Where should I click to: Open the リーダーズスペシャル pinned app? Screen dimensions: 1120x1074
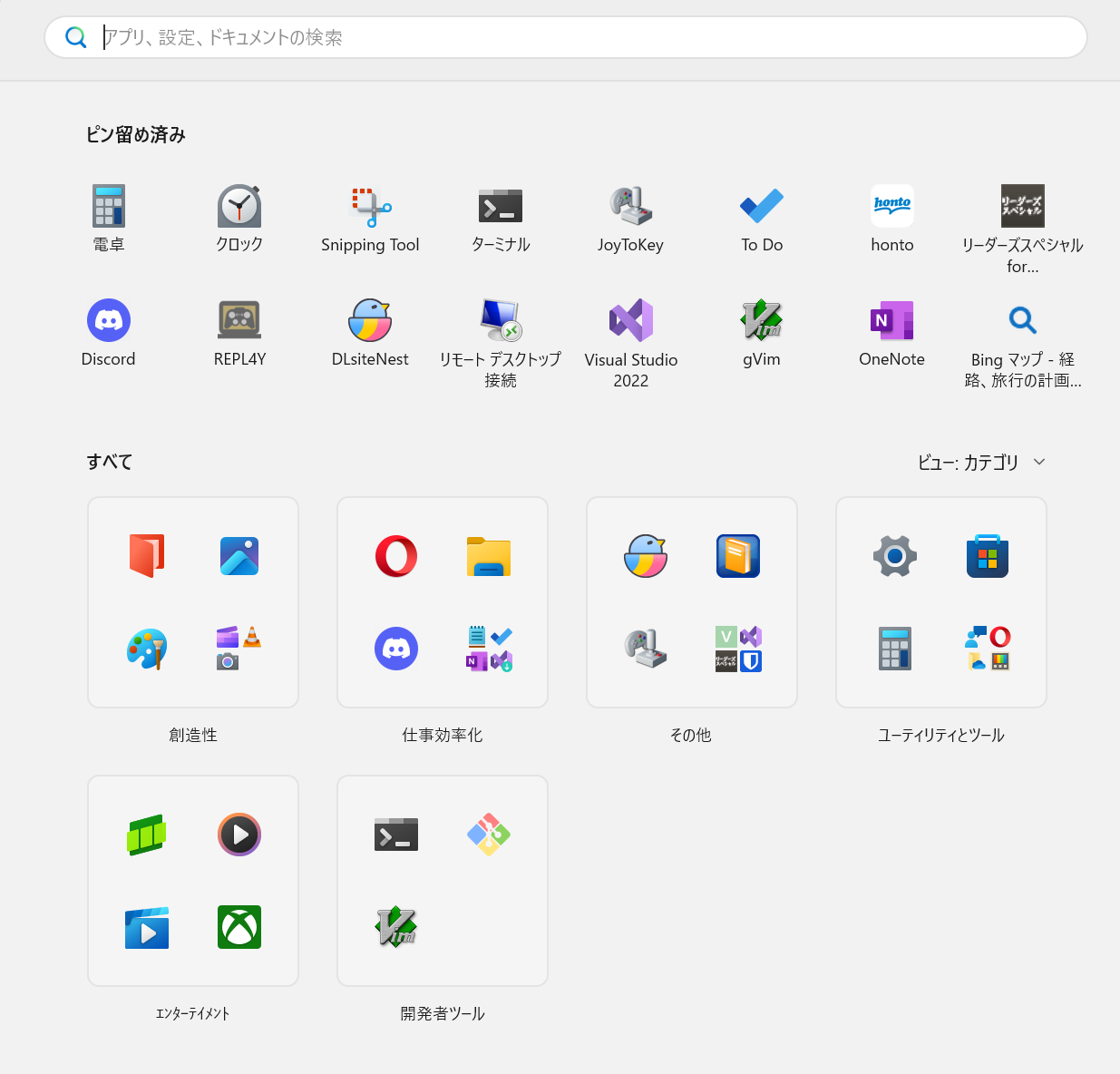tap(1023, 229)
